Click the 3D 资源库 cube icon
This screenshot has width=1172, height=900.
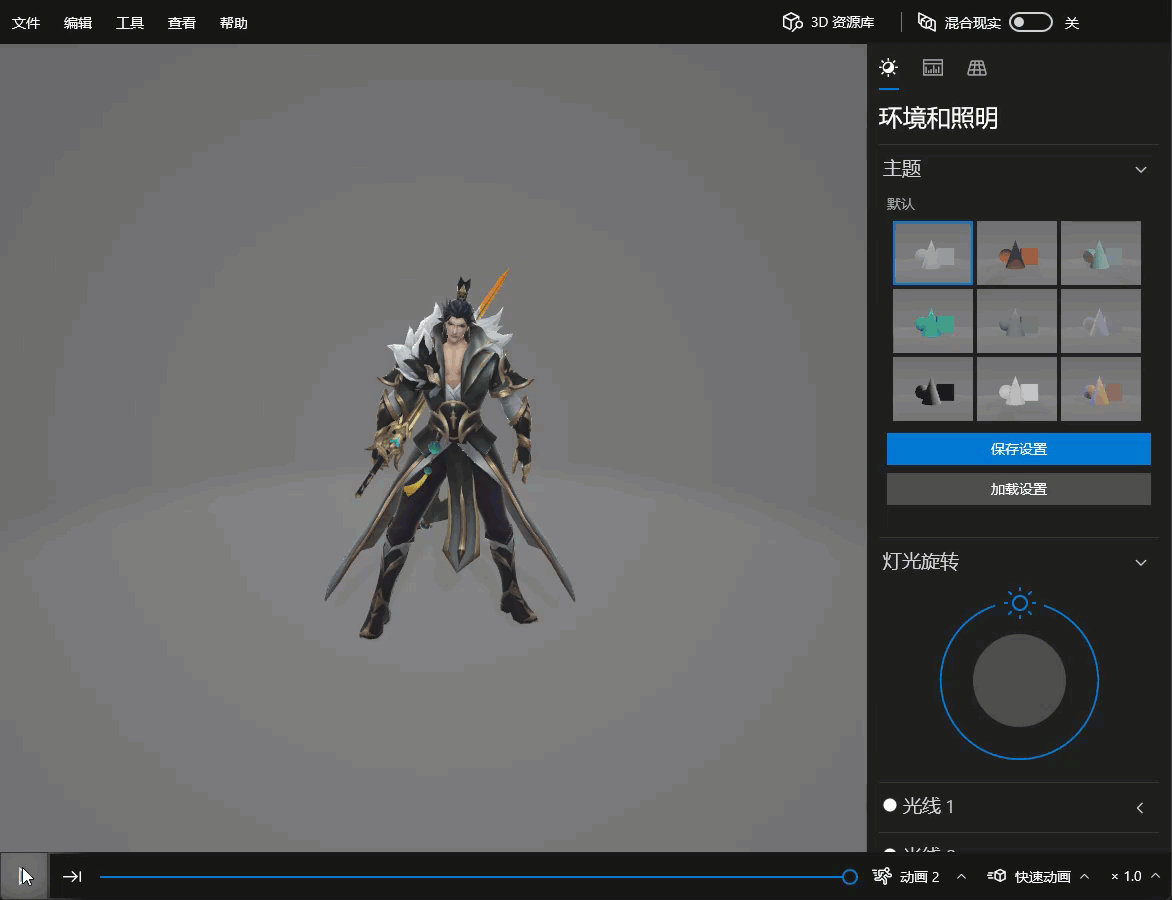tap(792, 22)
